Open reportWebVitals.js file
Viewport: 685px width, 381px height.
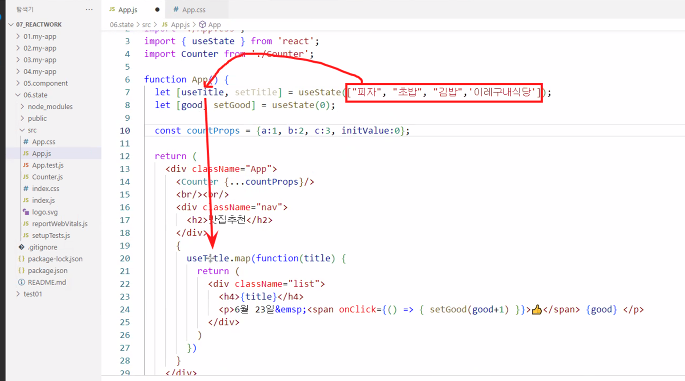pyautogui.click(x=59, y=224)
